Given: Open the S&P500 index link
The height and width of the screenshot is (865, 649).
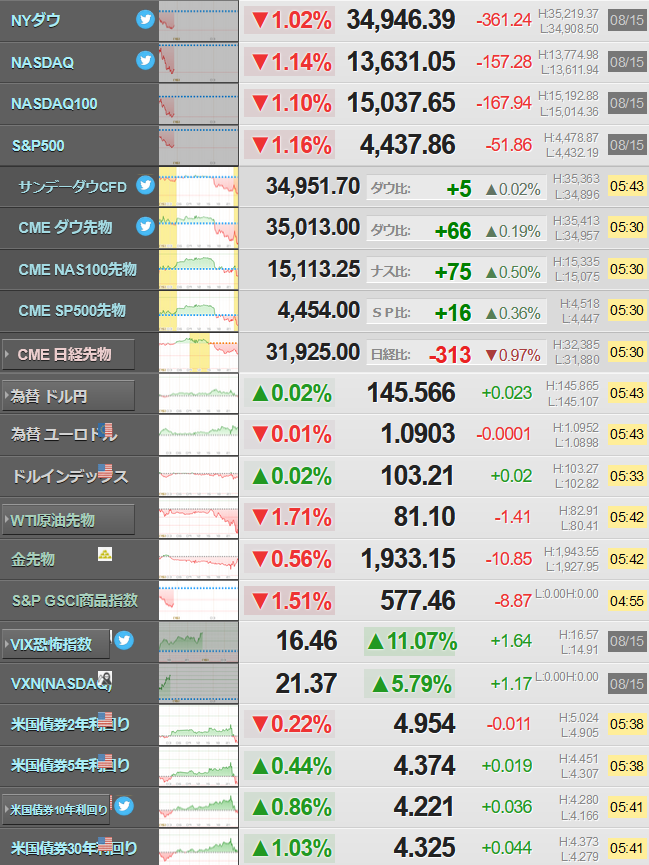Looking at the screenshot, I should [38, 146].
